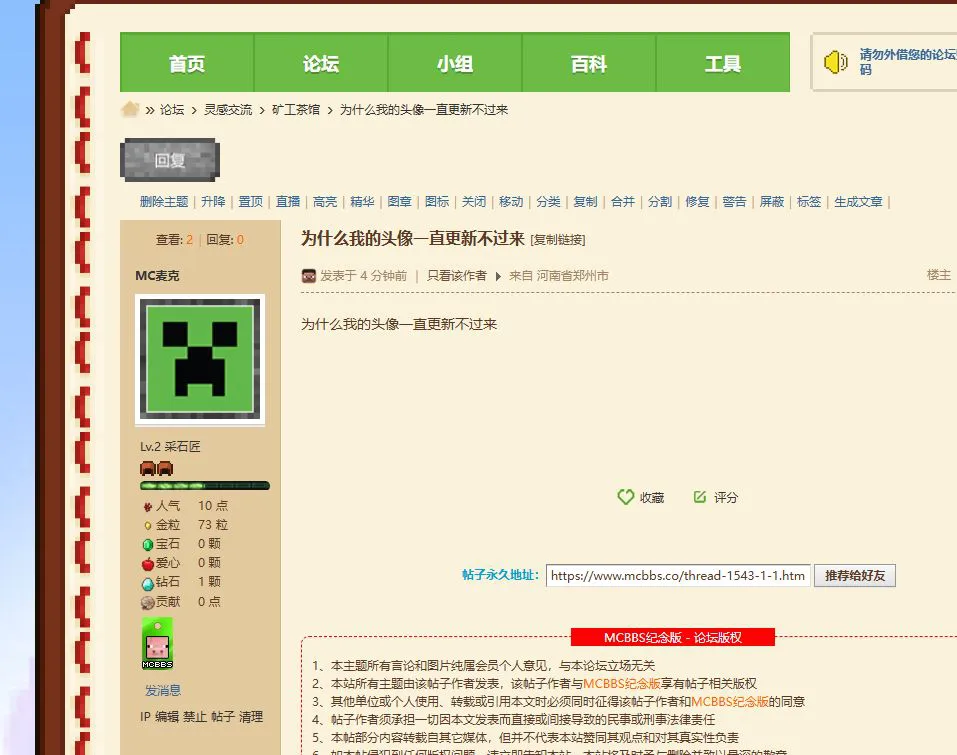
Task: Click the 关闭 close thread link
Action: 474,201
